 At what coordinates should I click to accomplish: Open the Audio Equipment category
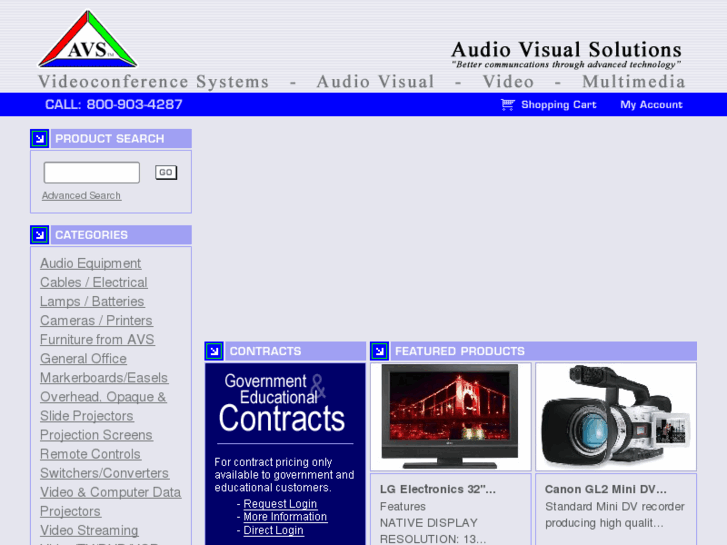click(90, 263)
